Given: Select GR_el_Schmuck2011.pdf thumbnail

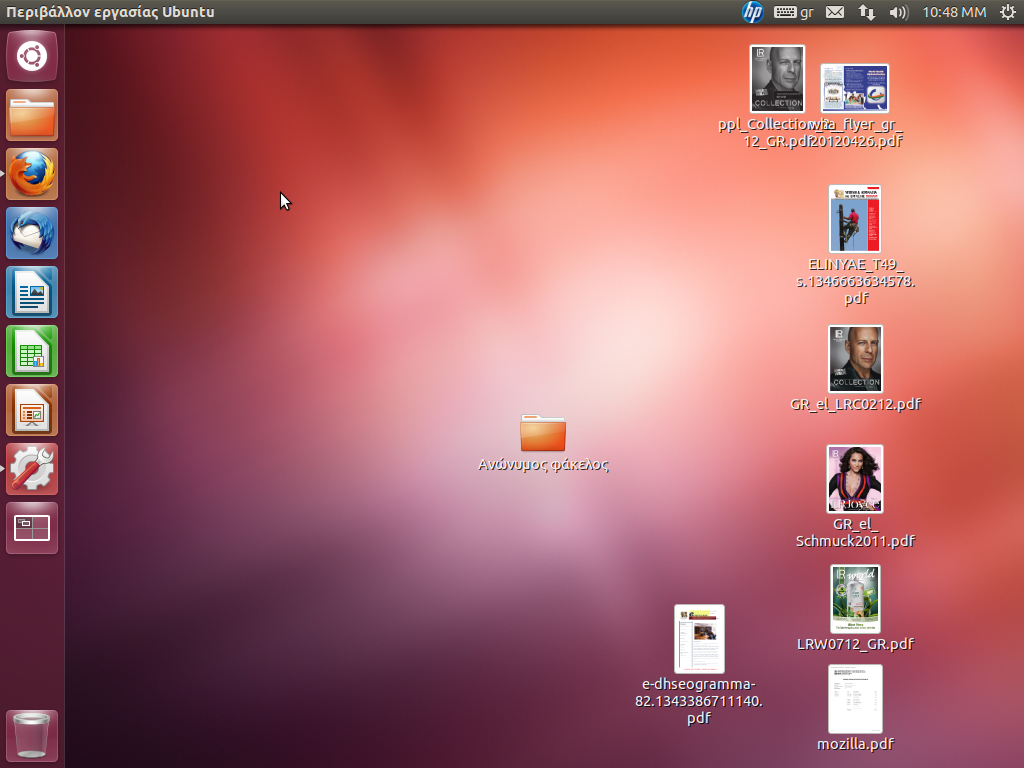Looking at the screenshot, I should pyautogui.click(x=855, y=479).
